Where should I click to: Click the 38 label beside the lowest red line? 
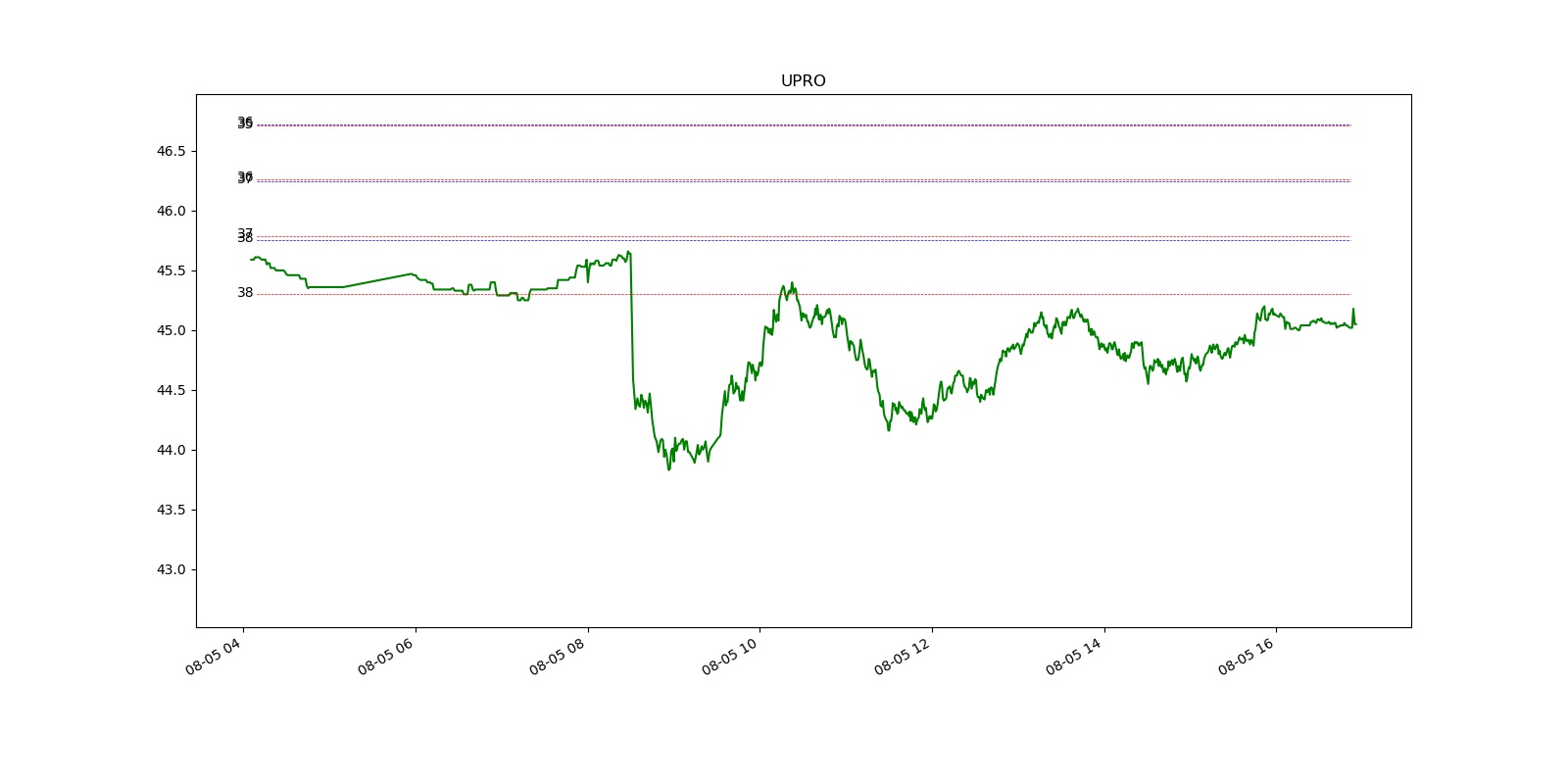[x=245, y=292]
